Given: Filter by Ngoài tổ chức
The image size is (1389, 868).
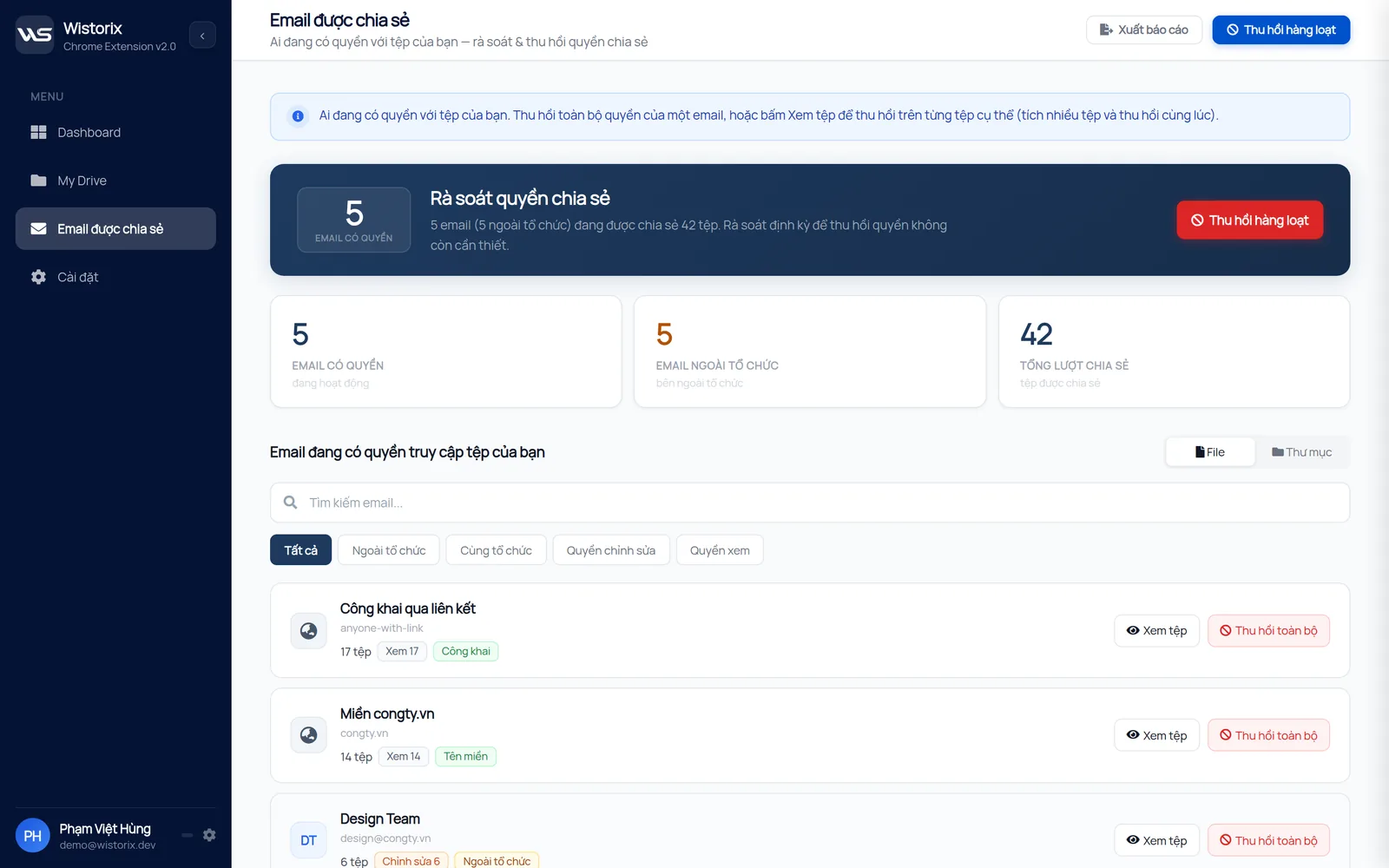Looking at the screenshot, I should point(389,550).
